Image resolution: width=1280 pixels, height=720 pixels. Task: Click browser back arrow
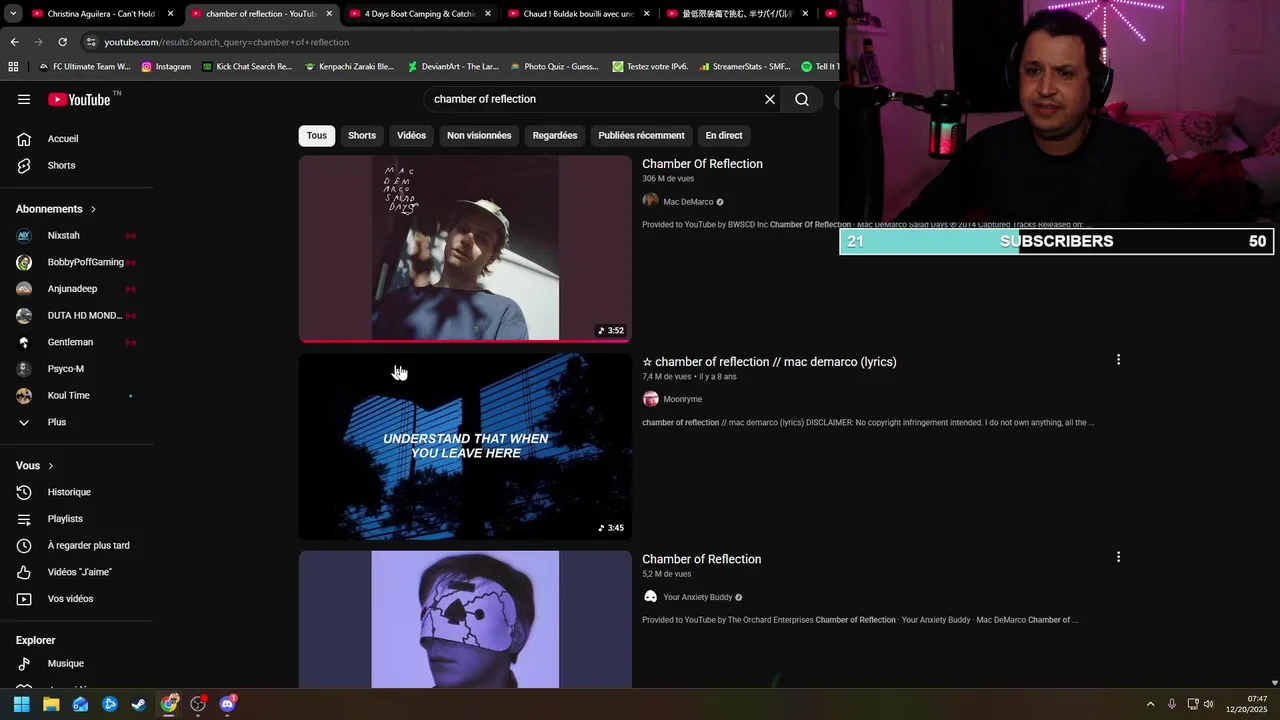[x=15, y=42]
